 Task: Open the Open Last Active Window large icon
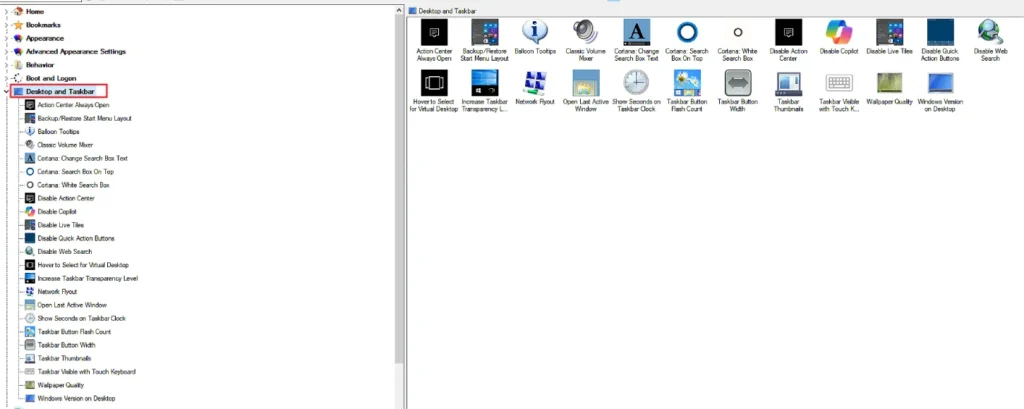pos(585,83)
